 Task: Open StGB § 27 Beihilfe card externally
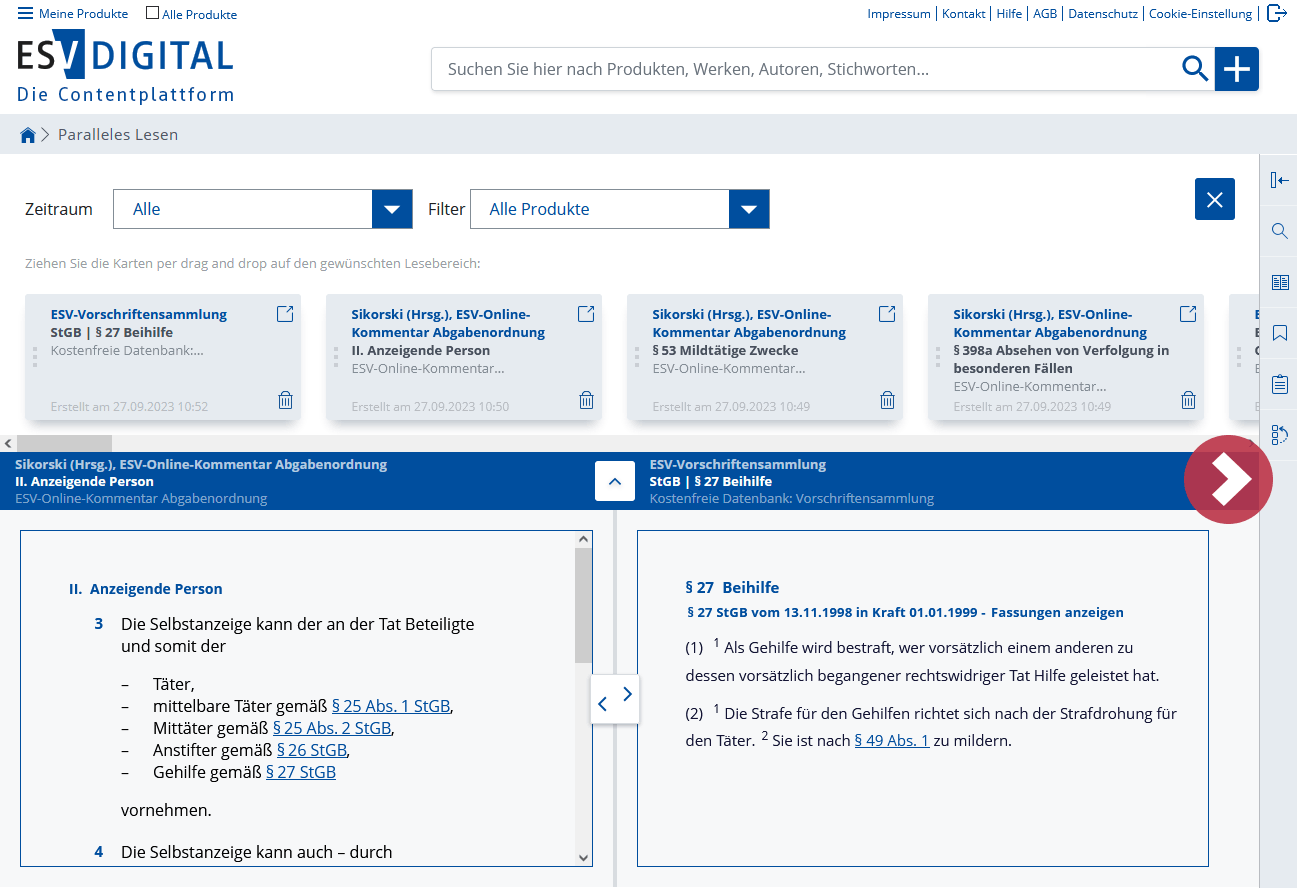pos(285,314)
